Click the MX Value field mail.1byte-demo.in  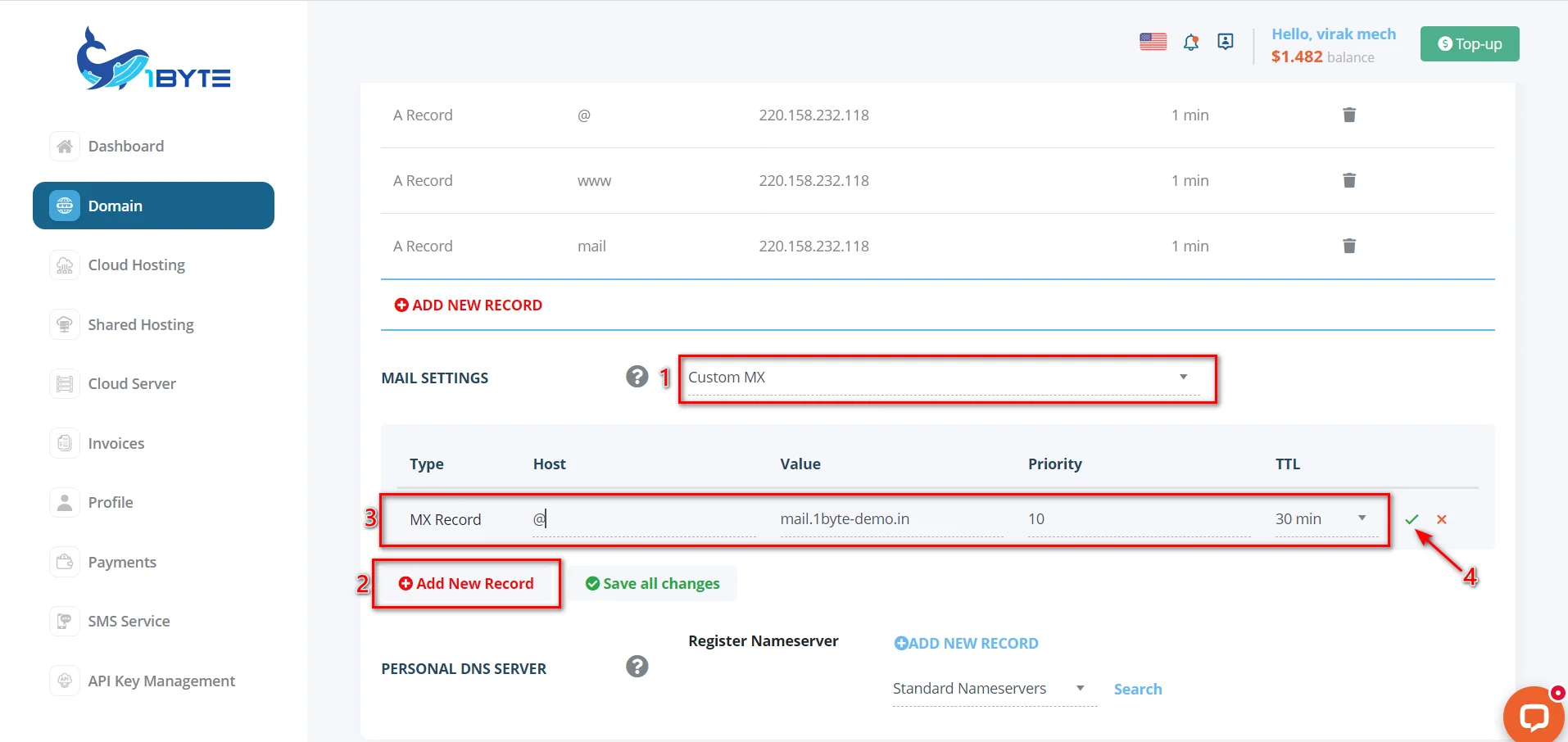[891, 519]
